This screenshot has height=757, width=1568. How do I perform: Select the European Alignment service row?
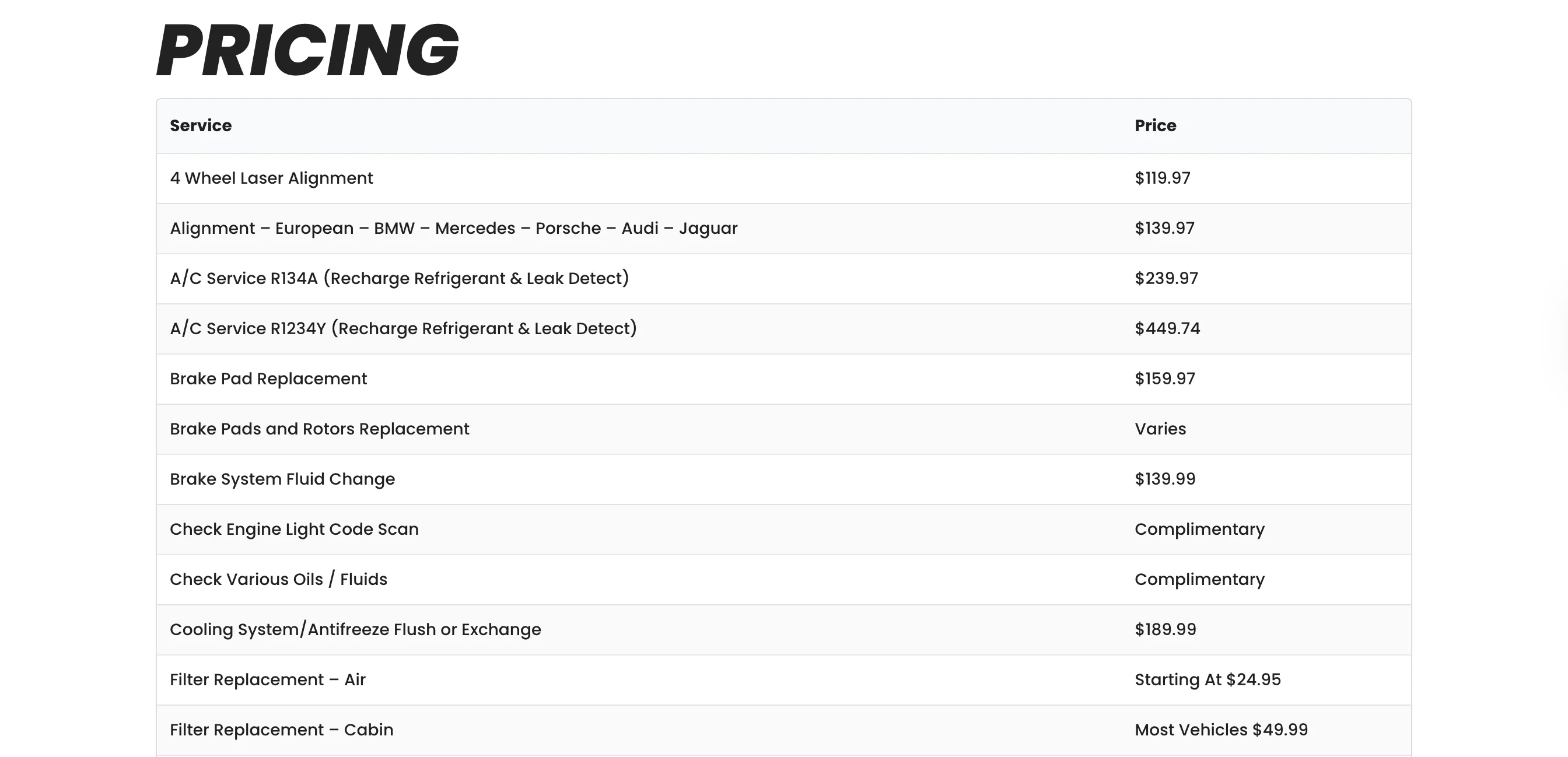453,228
